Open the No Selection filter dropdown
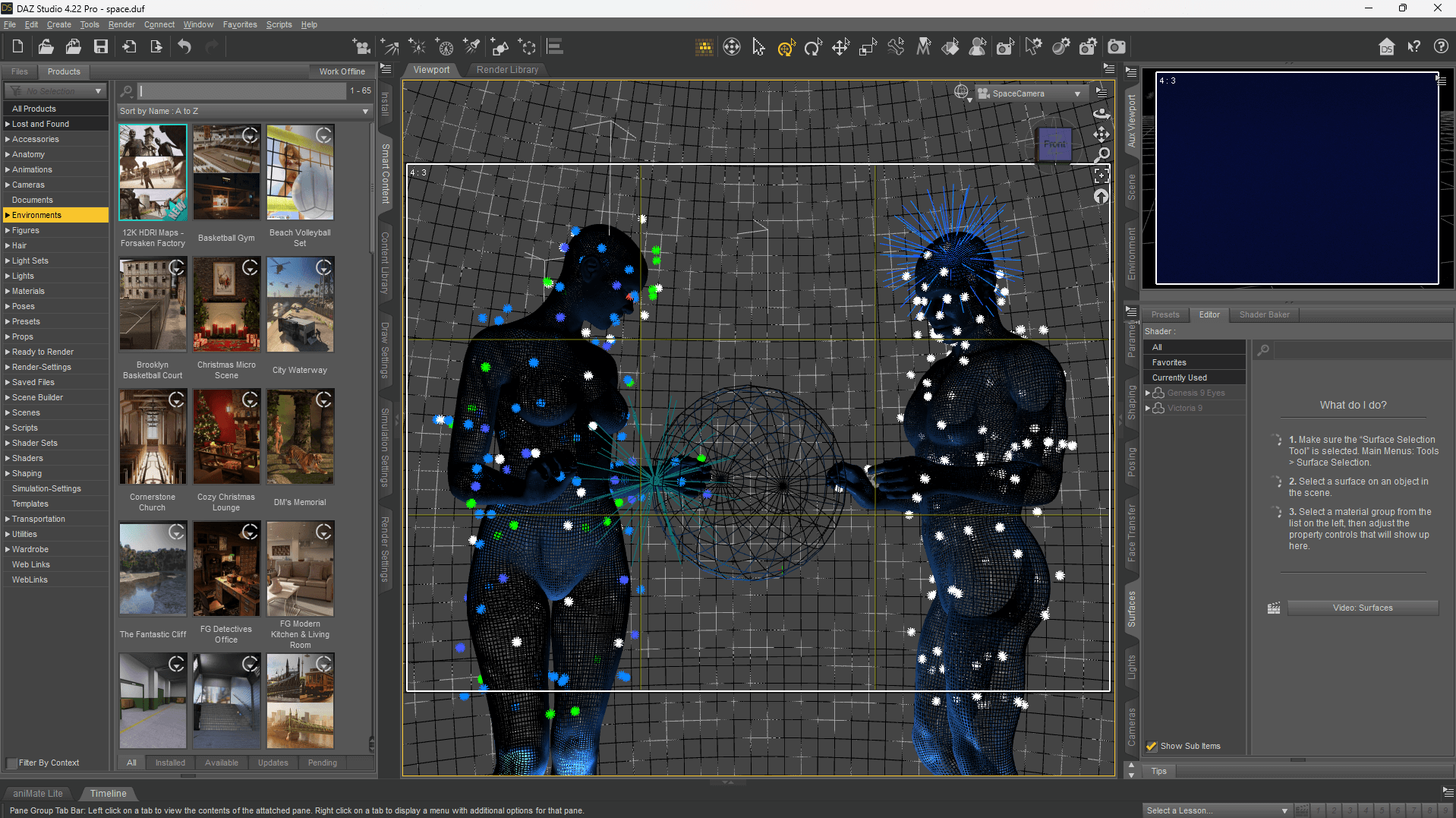1456x818 pixels. click(55, 91)
